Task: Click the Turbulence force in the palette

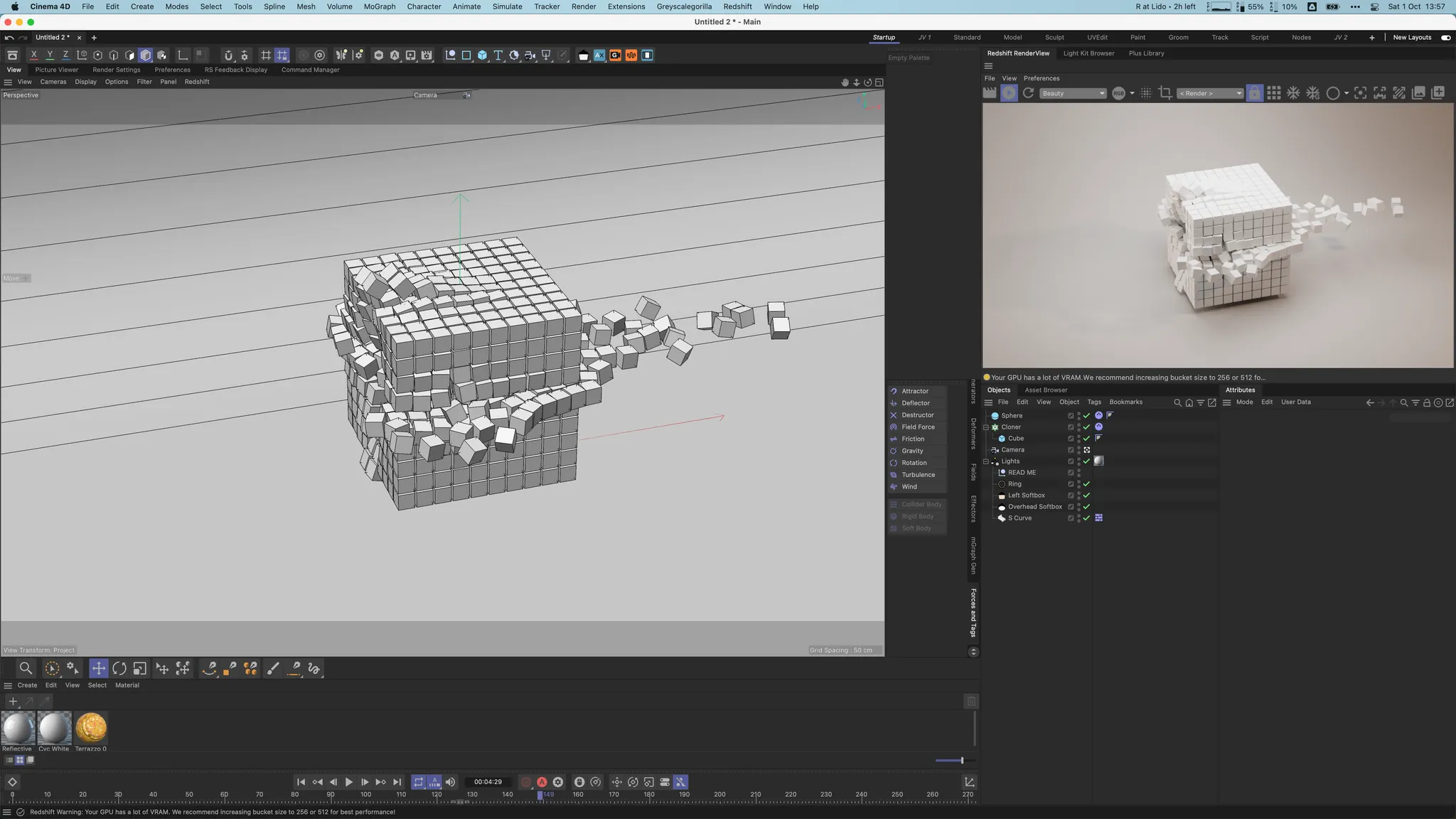Action: tap(918, 475)
